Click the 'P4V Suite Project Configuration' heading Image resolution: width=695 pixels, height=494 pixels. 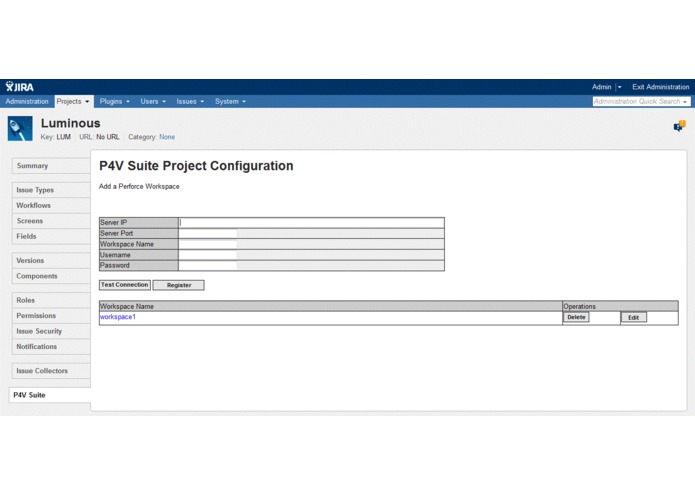pos(196,166)
